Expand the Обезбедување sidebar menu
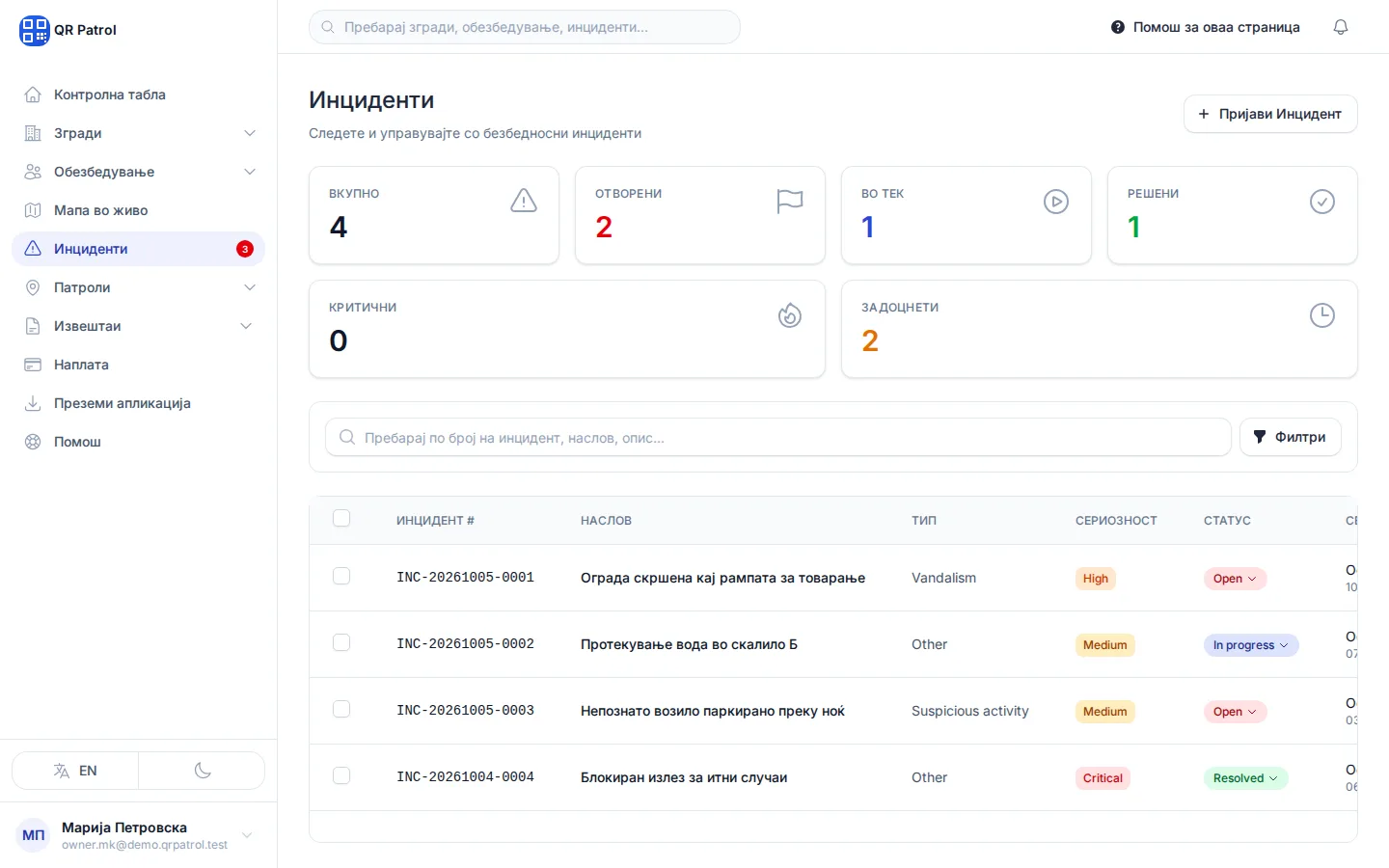 point(138,172)
